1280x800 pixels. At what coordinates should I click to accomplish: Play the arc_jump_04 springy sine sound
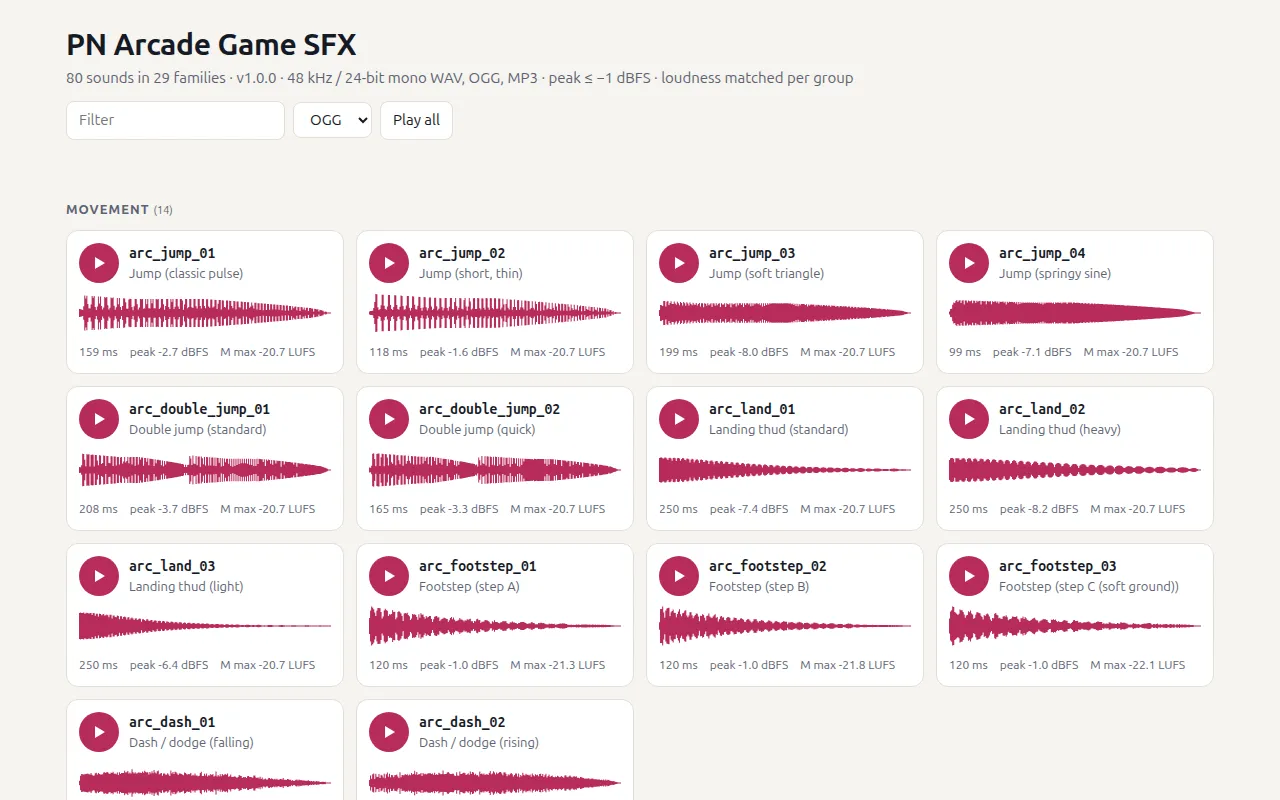(x=969, y=263)
